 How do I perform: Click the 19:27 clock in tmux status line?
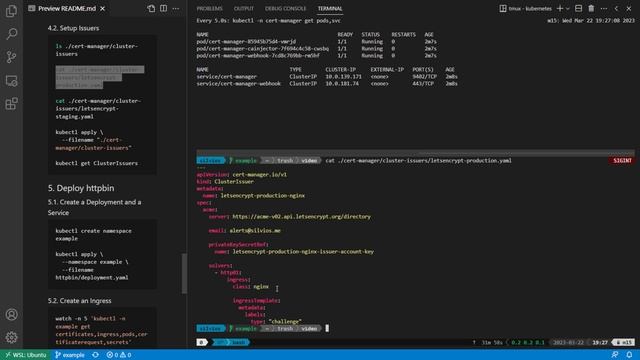coord(600,342)
